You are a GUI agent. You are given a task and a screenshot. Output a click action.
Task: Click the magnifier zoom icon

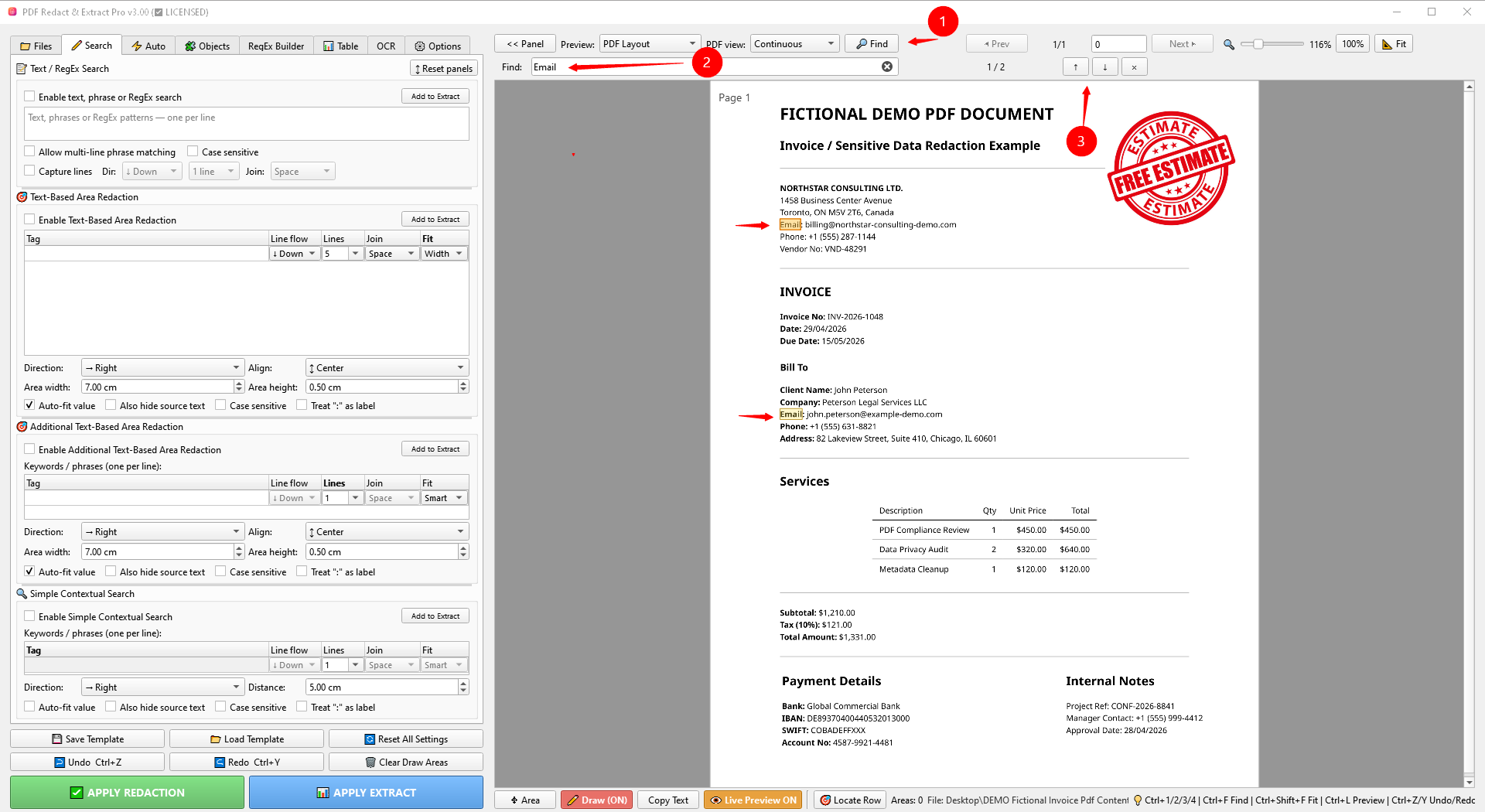coord(1228,44)
